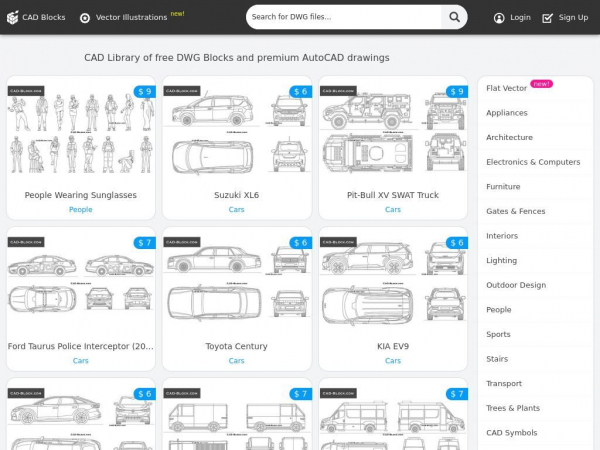This screenshot has height=450, width=600.
Task: Open the Appliances category
Action: click(507, 113)
